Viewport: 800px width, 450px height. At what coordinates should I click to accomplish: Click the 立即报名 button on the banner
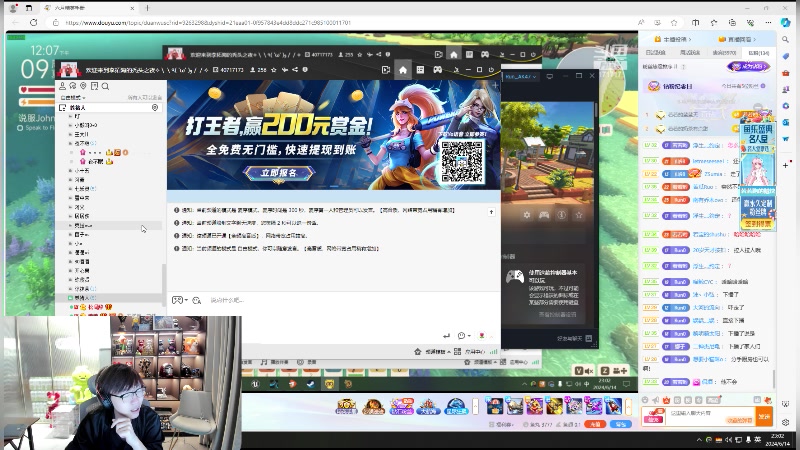[279, 173]
